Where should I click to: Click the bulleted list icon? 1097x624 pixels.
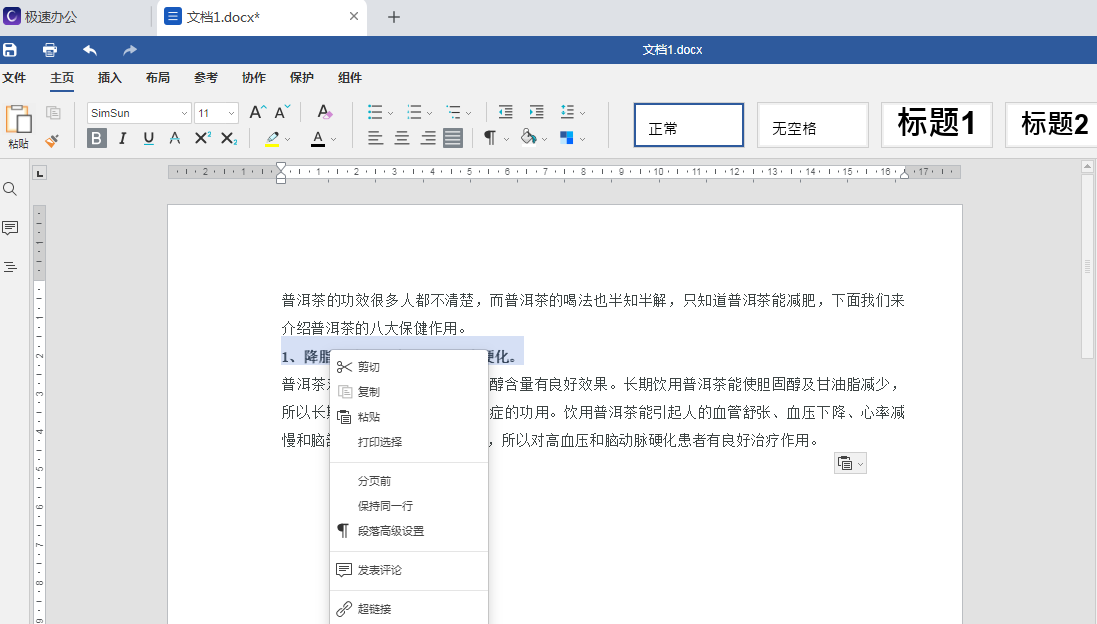[375, 112]
